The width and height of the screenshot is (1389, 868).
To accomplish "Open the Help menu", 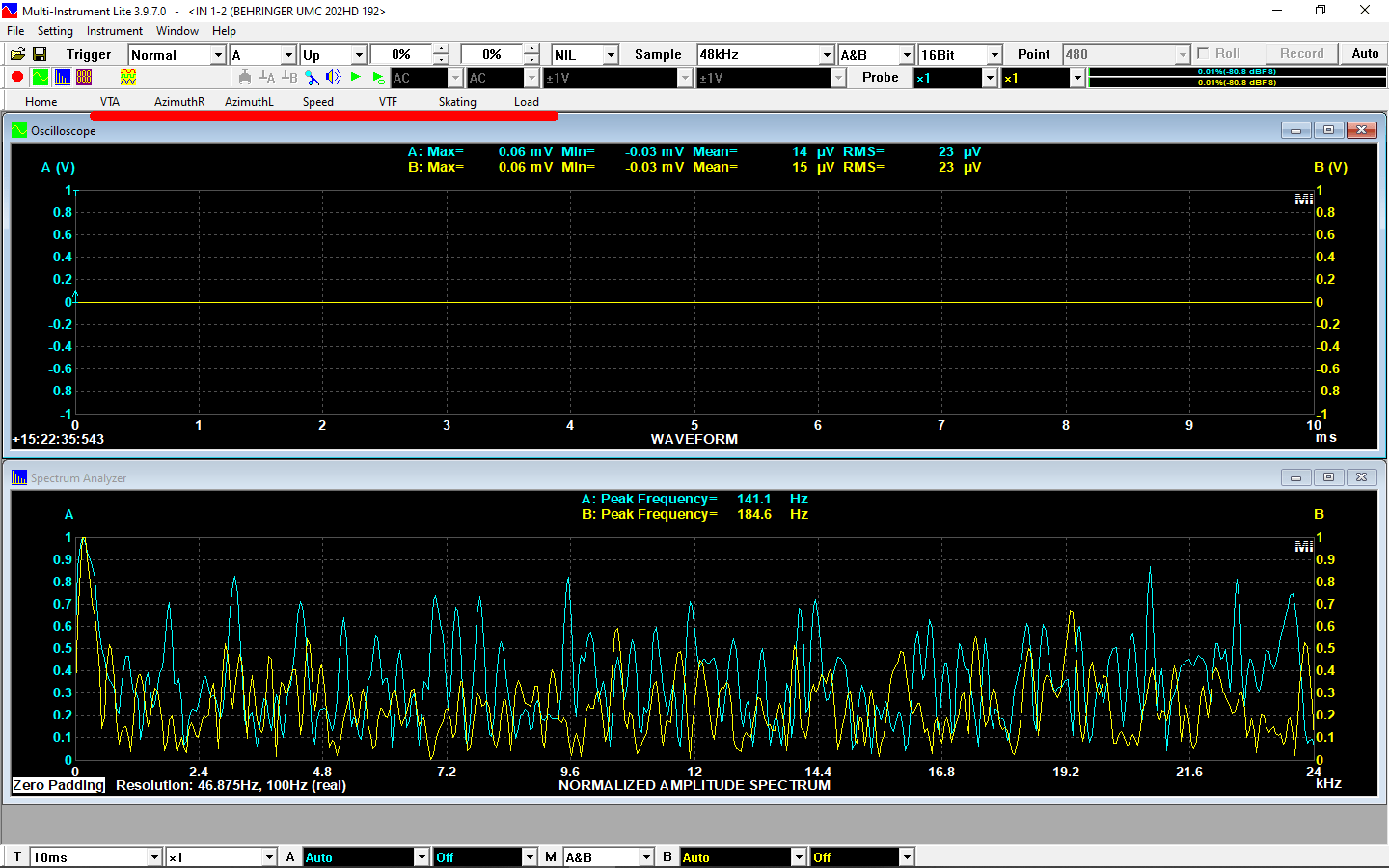I will coord(224,31).
